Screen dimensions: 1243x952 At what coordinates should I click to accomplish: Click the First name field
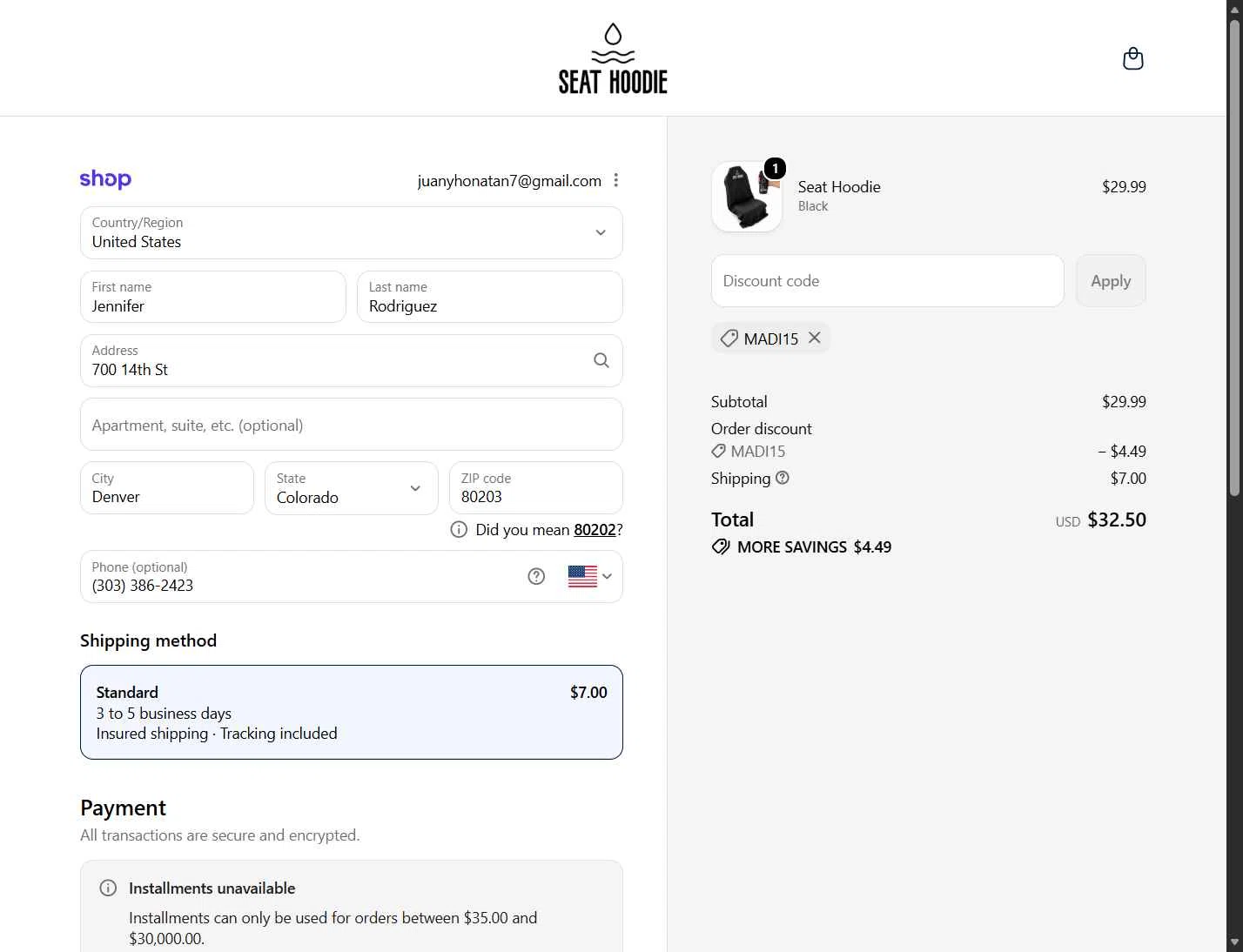(x=213, y=297)
